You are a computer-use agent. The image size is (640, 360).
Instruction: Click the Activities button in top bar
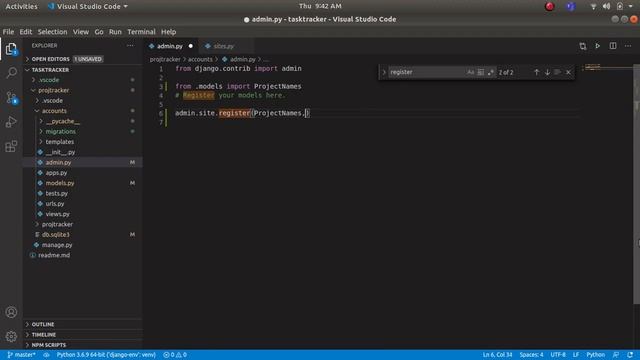(21, 6)
